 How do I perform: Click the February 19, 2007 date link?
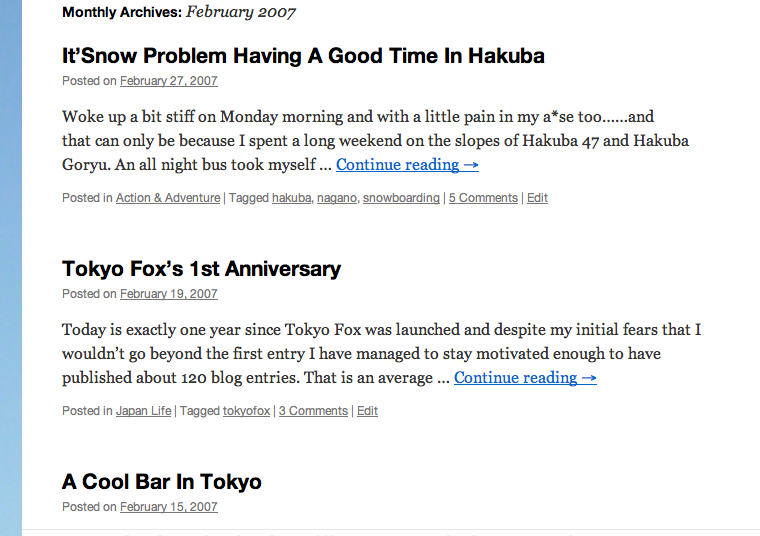tap(168, 294)
